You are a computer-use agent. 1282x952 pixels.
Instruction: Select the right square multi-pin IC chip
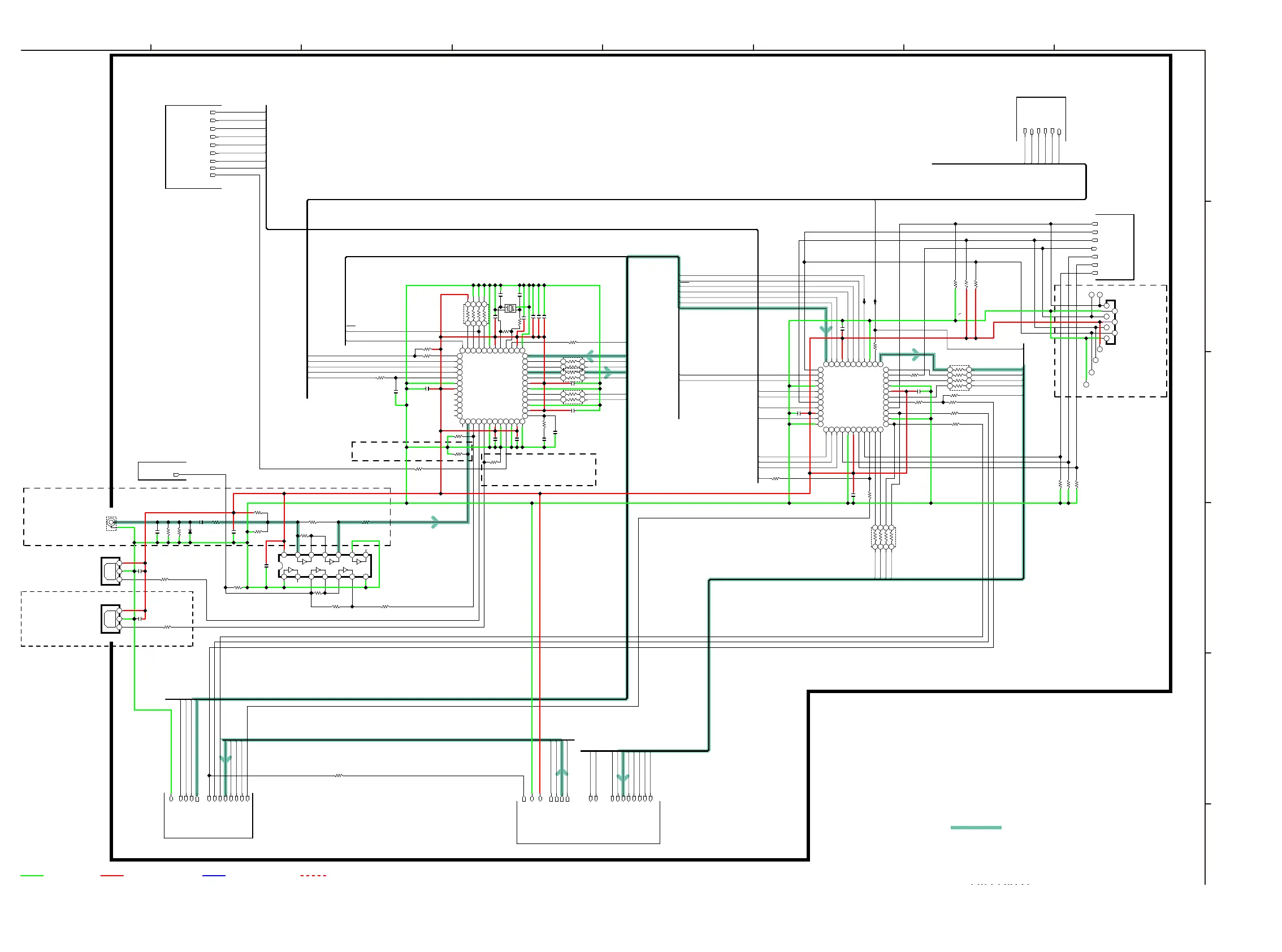(x=854, y=397)
